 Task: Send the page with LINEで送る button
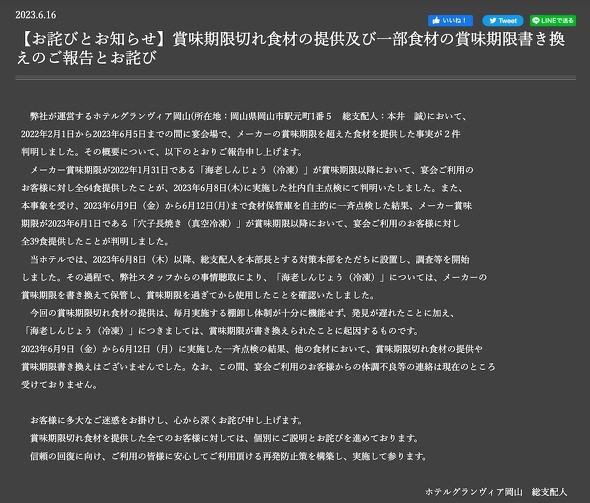coord(553,20)
